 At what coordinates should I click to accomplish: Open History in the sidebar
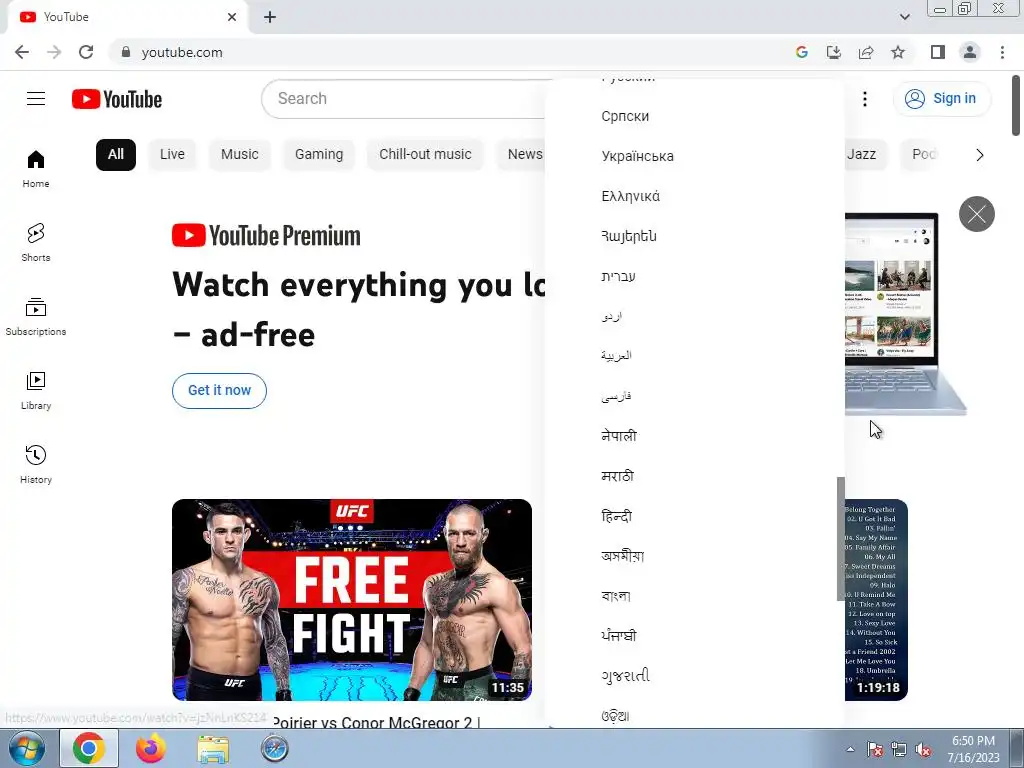tap(36, 464)
